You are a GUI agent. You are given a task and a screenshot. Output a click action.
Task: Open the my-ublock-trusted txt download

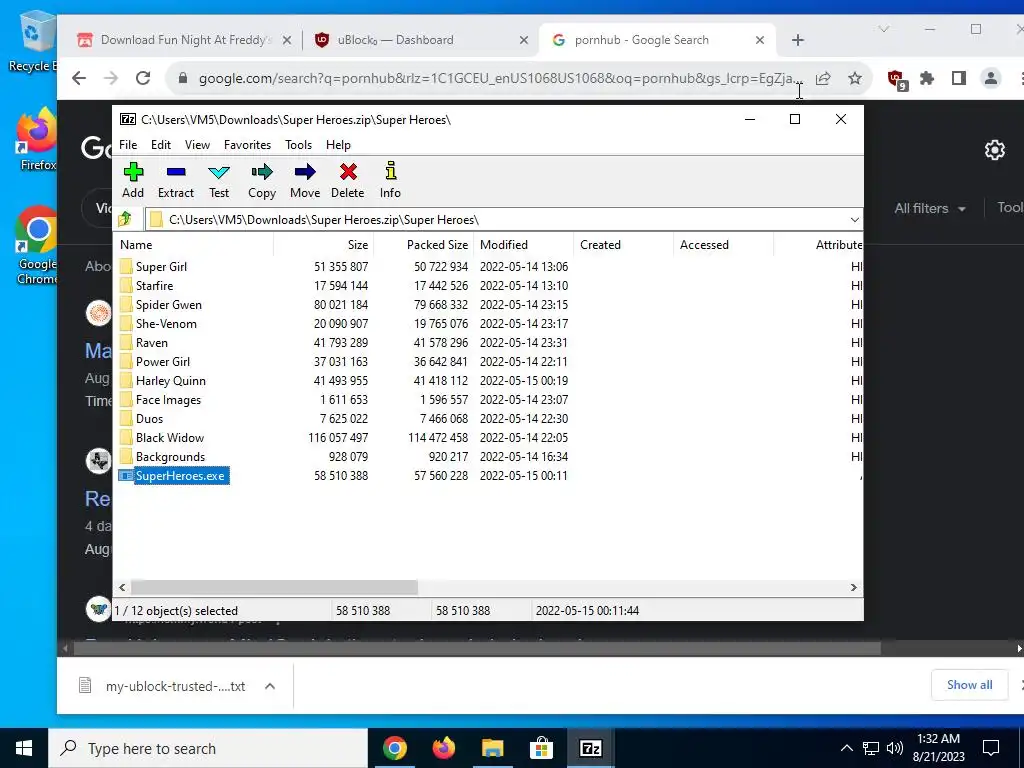(x=163, y=686)
